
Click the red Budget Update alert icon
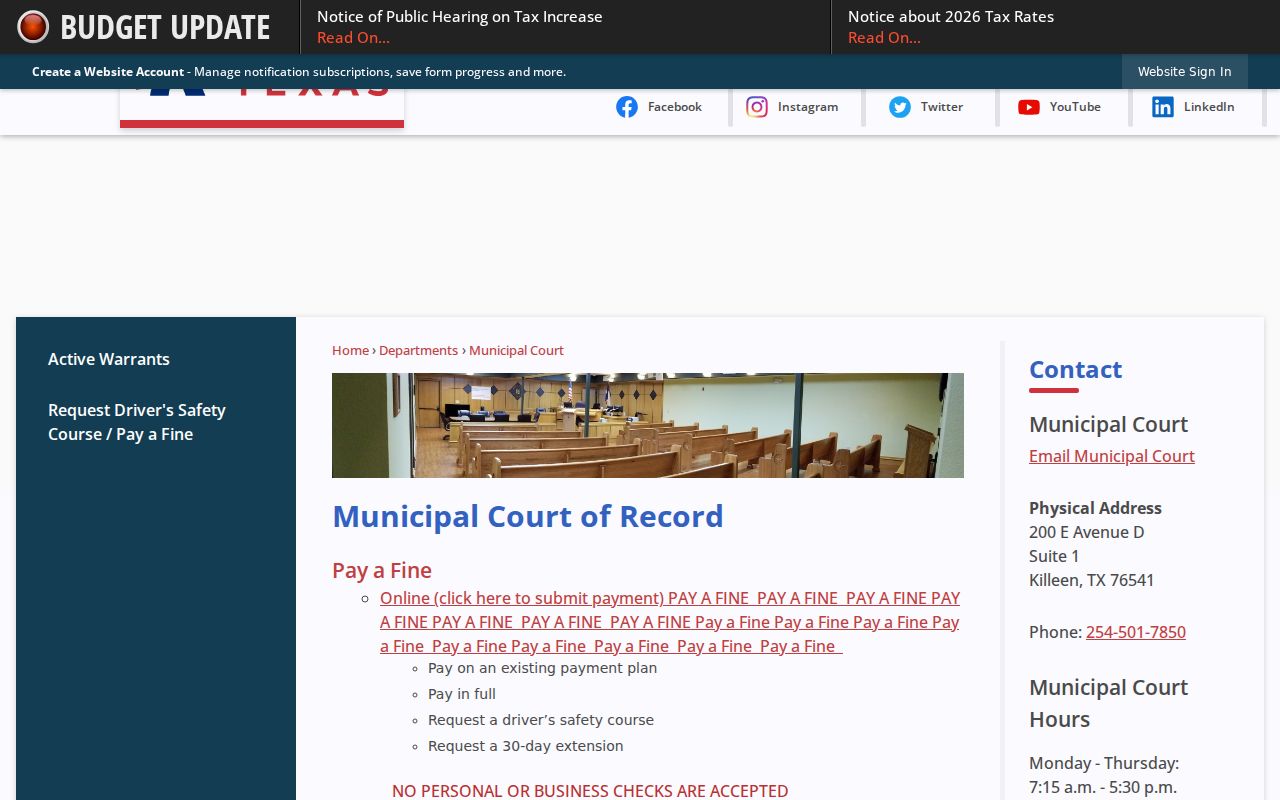click(33, 27)
